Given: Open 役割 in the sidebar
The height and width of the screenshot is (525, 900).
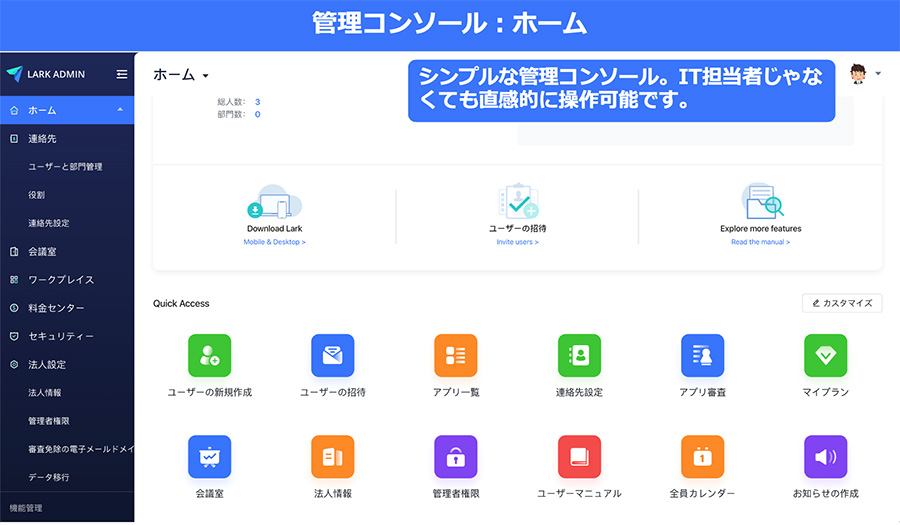Looking at the screenshot, I should click(x=37, y=195).
